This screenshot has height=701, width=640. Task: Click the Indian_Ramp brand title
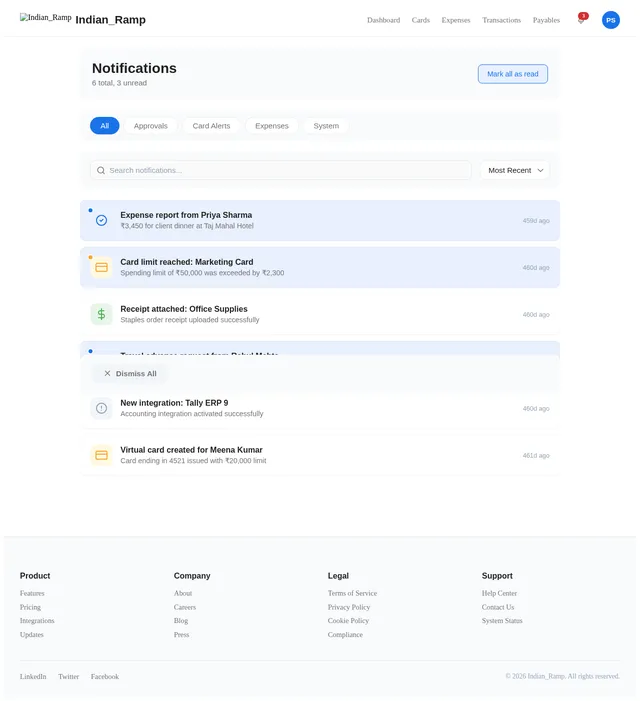tap(110, 20)
